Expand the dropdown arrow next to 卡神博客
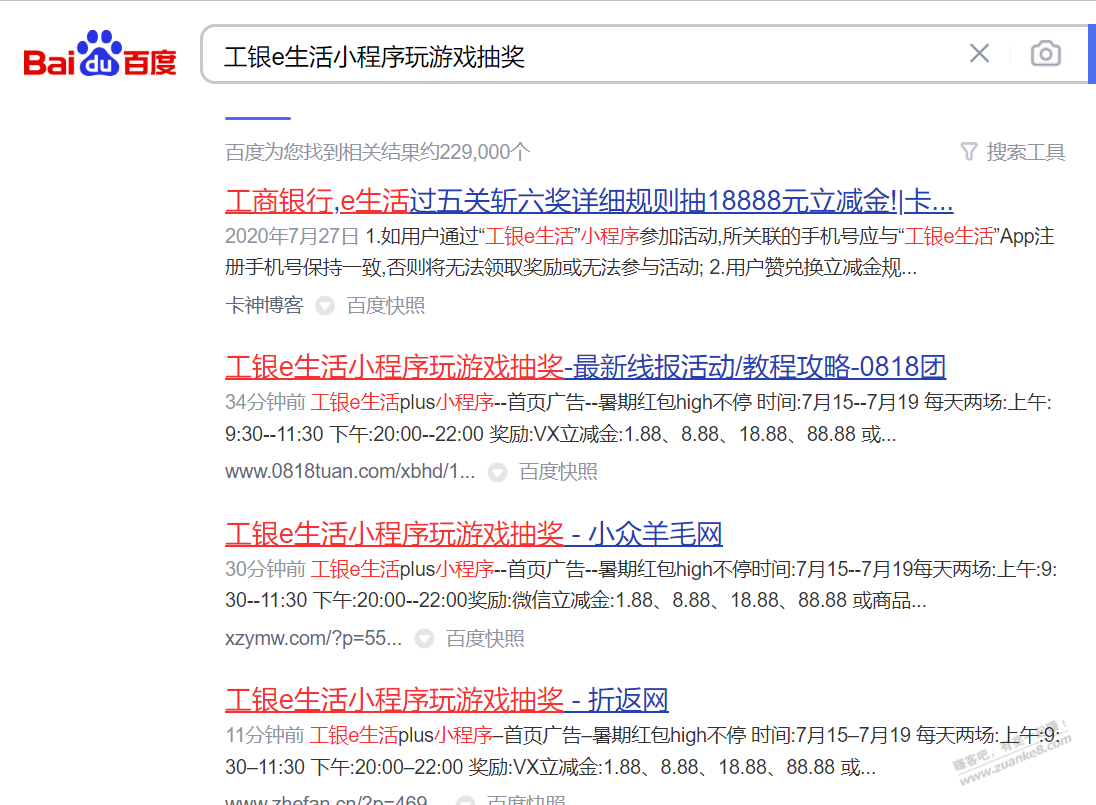Screen dimensions: 1096x805 pos(325,306)
